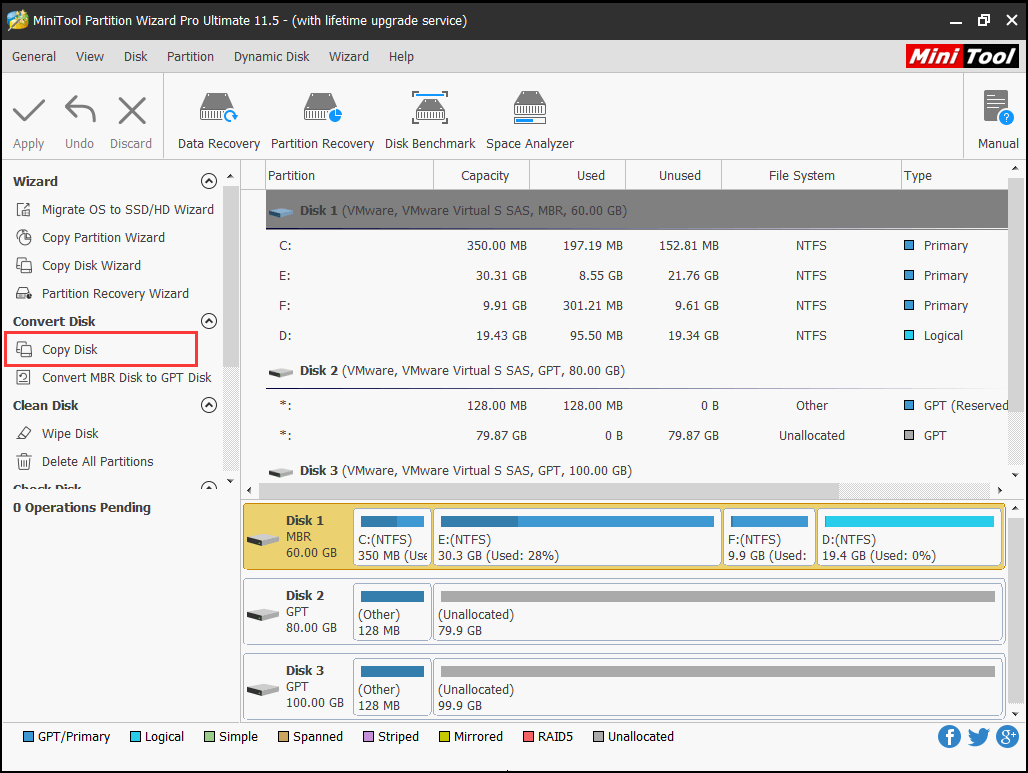Click Copy Partition Wizard link
1028x773 pixels.
104,237
